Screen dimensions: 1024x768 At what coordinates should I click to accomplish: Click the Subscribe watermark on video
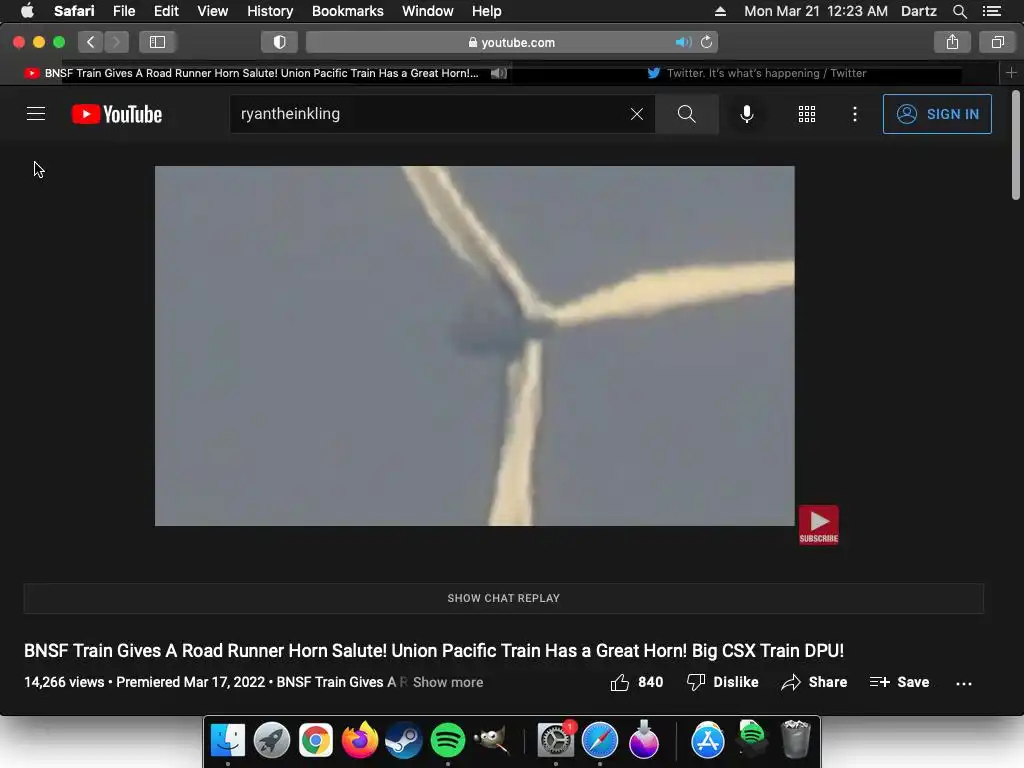point(818,524)
